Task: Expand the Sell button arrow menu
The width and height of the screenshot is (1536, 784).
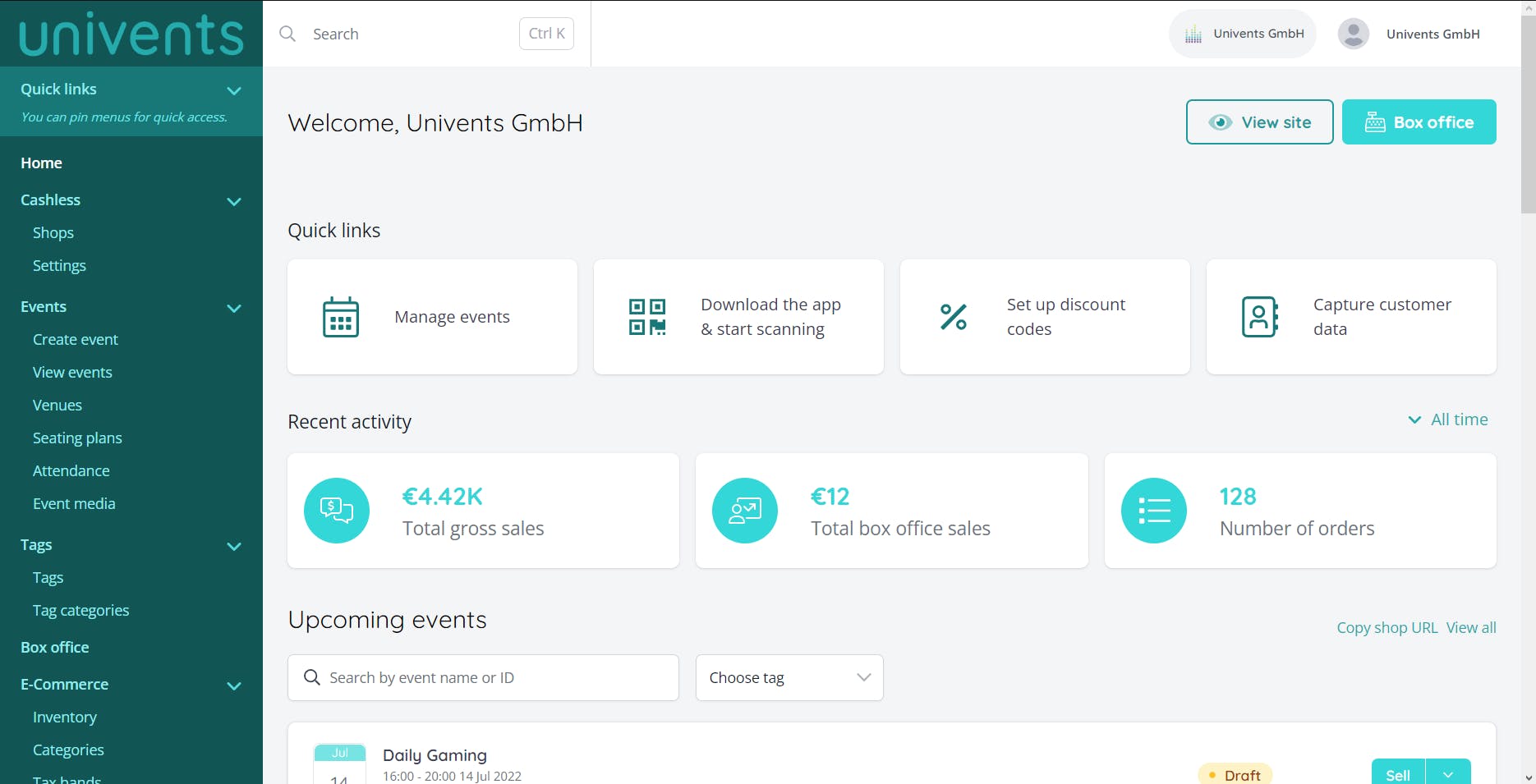Action: (1448, 775)
